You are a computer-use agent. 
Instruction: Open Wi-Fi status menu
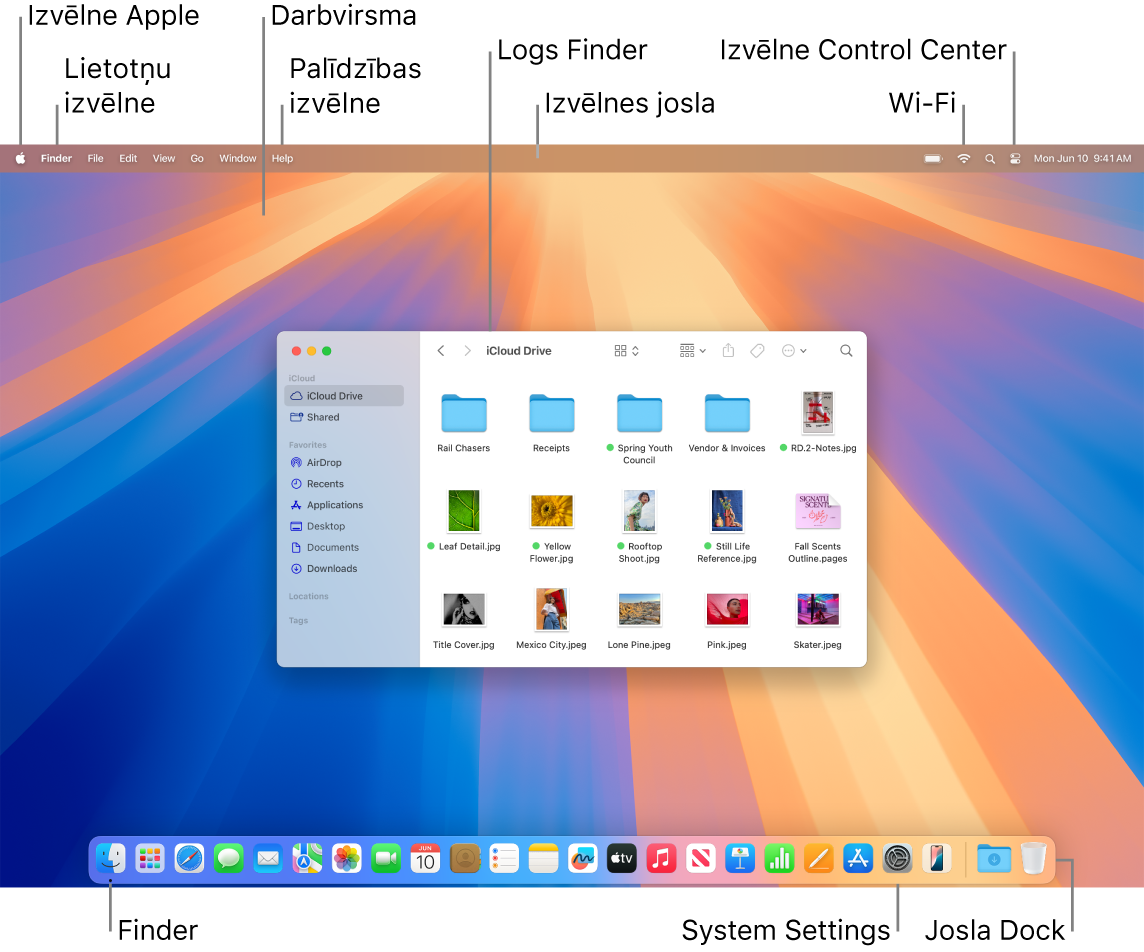[964, 158]
